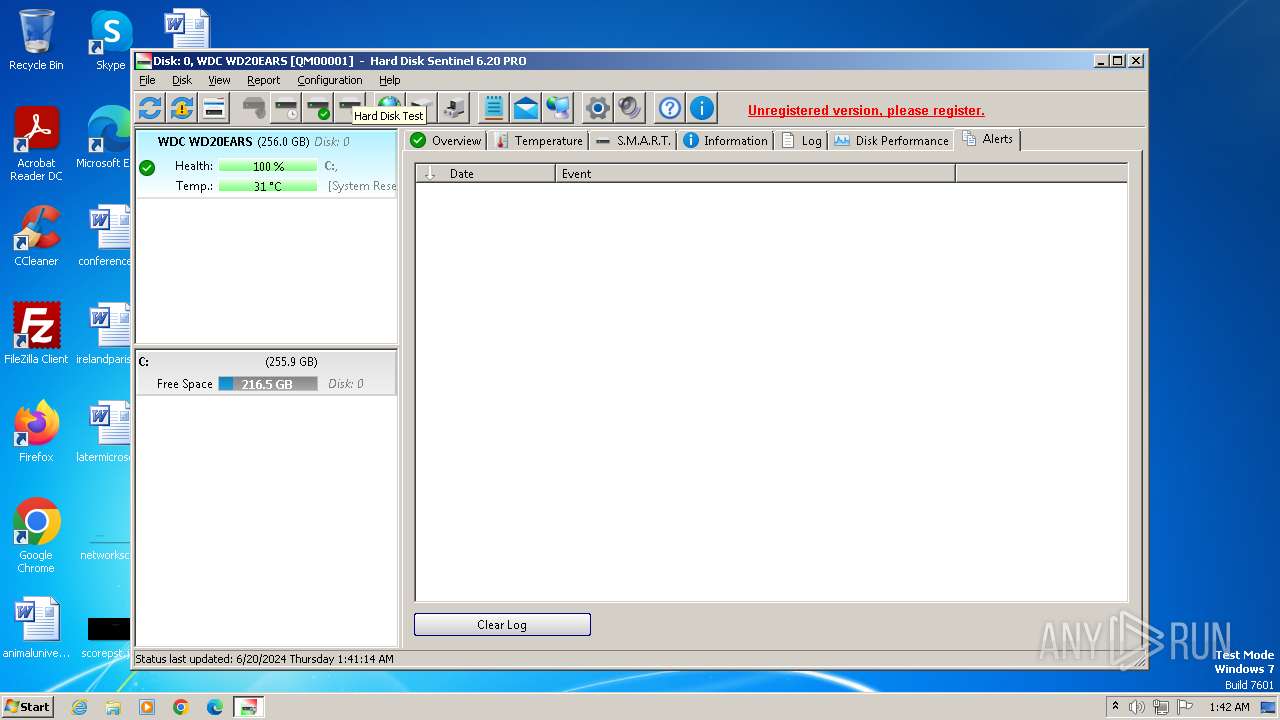The height and width of the screenshot is (720, 1280).
Task: Click the disk-with-green-check toolbar icon
Action: (x=318, y=107)
